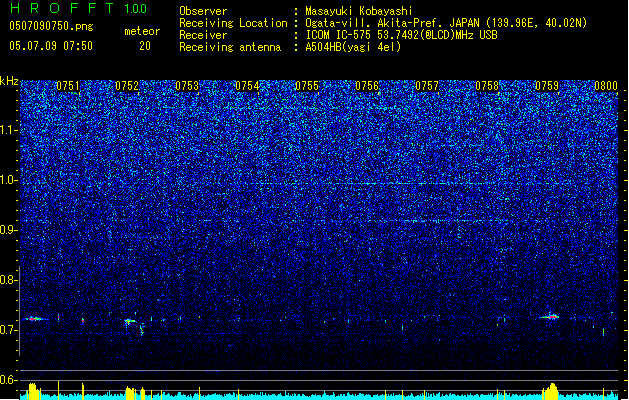Click the 'Receiving Location' field label
Viewport: 629px width, 400px height.
point(233,23)
